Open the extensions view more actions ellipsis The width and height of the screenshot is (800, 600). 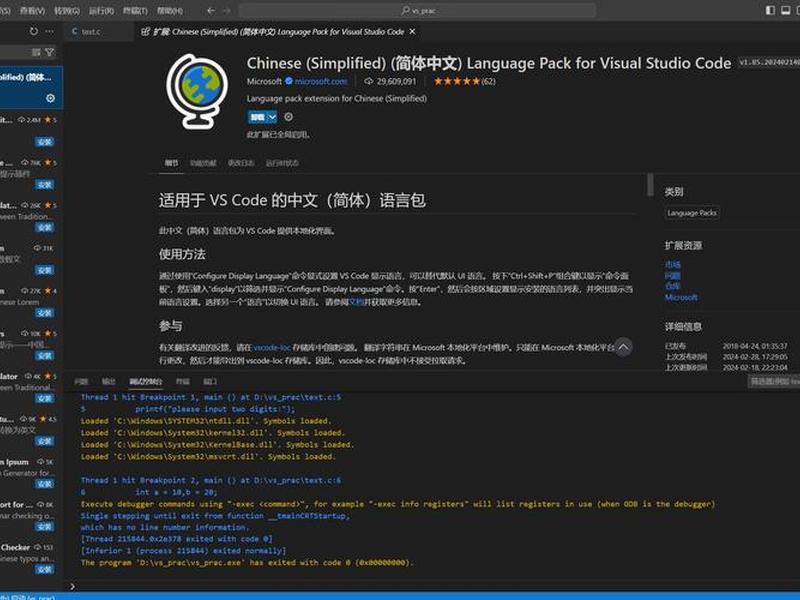(49, 31)
